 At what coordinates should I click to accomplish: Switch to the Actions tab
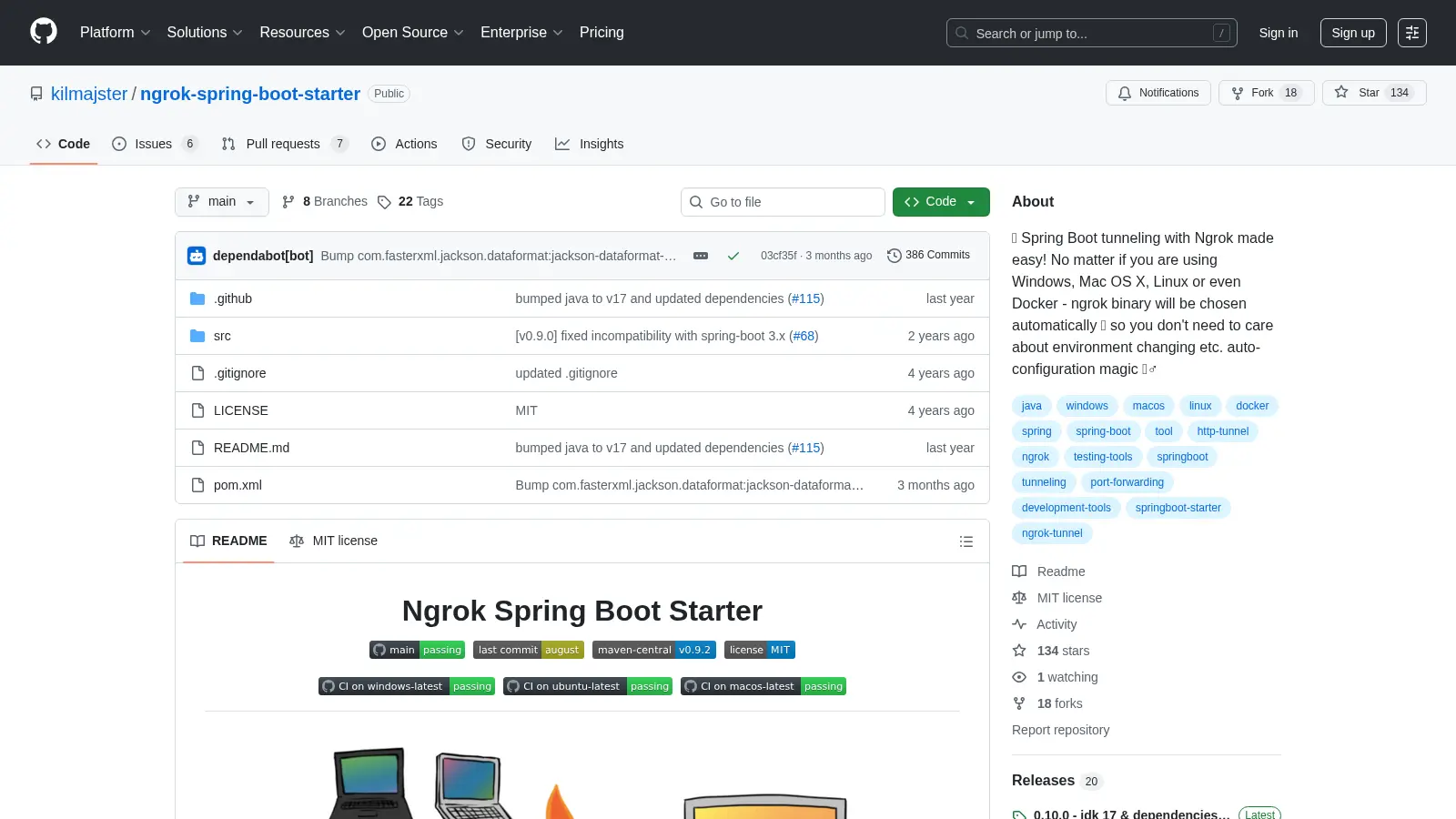click(x=404, y=144)
